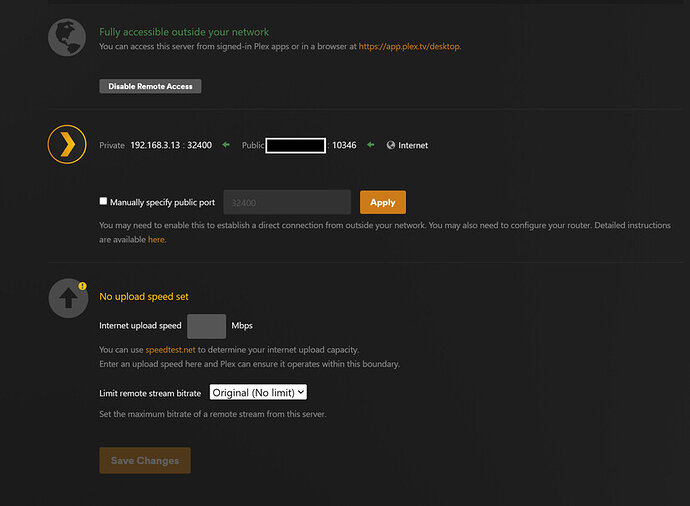The width and height of the screenshot is (690, 506).
Task: Click the Internet upload speed field
Action: (x=206, y=326)
